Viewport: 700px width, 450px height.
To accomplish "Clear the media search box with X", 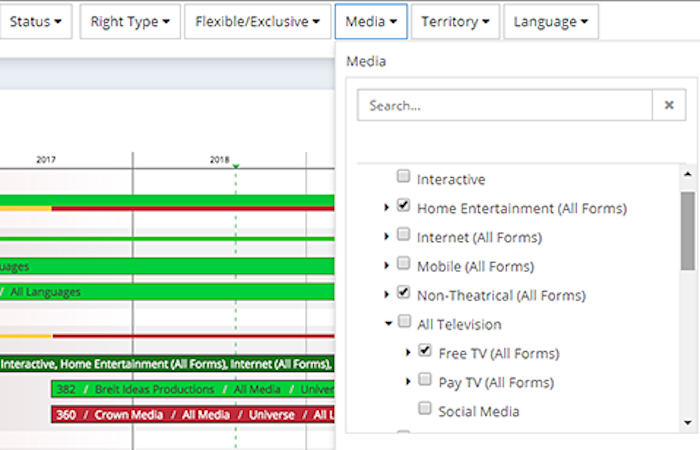I will coord(669,105).
